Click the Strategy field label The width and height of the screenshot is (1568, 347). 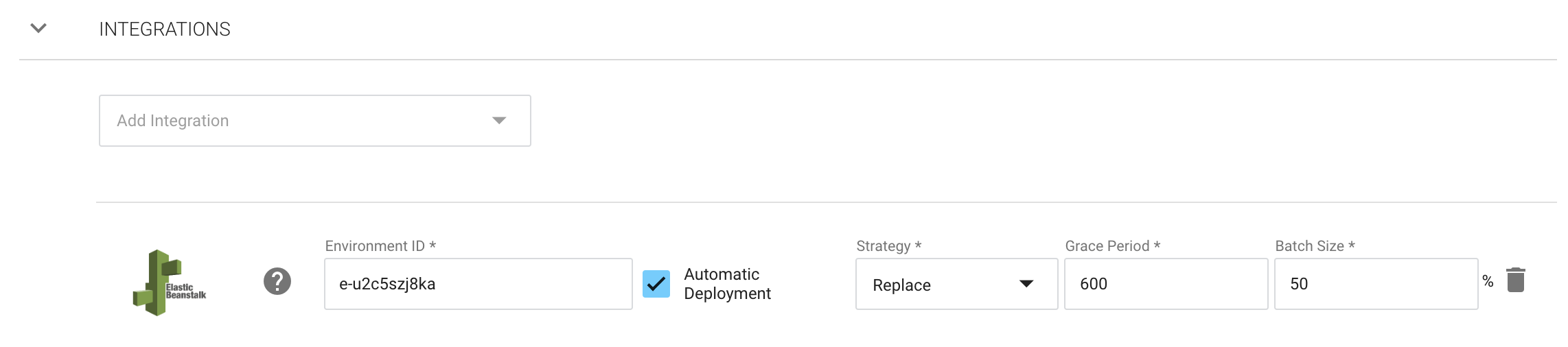coord(888,246)
